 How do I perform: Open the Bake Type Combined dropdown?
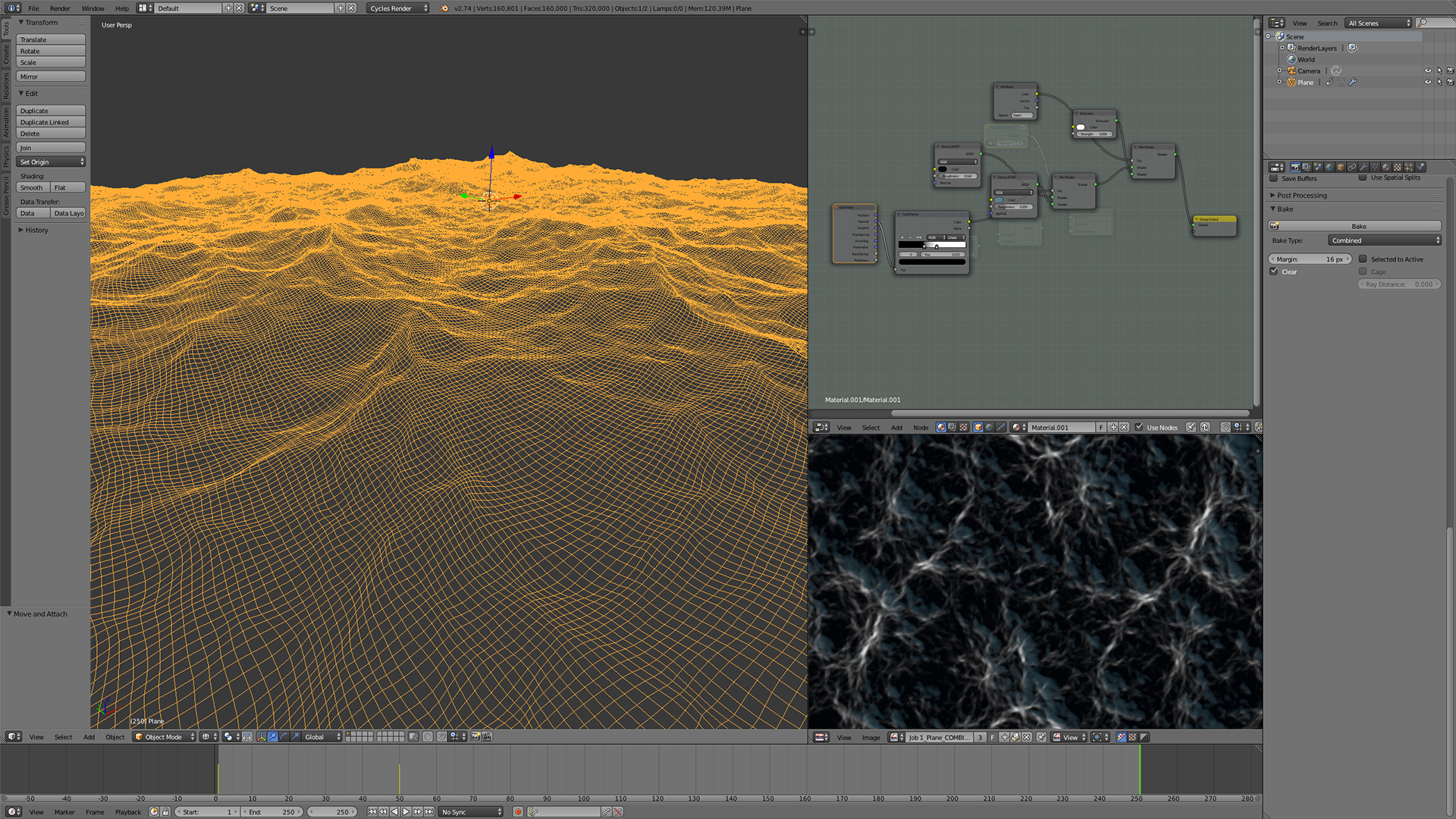tap(1384, 240)
